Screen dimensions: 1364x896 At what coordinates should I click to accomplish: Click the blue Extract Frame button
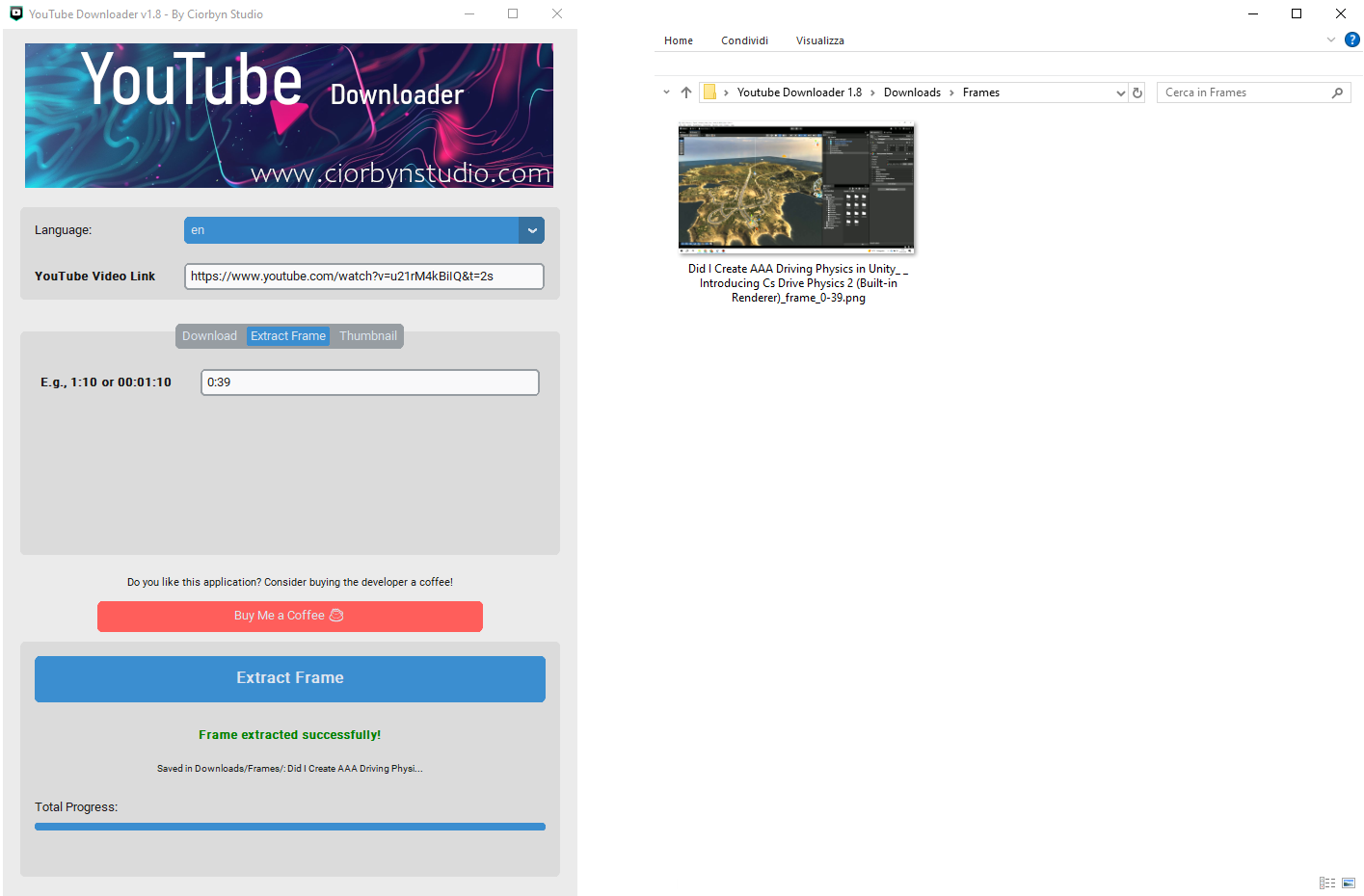point(290,679)
